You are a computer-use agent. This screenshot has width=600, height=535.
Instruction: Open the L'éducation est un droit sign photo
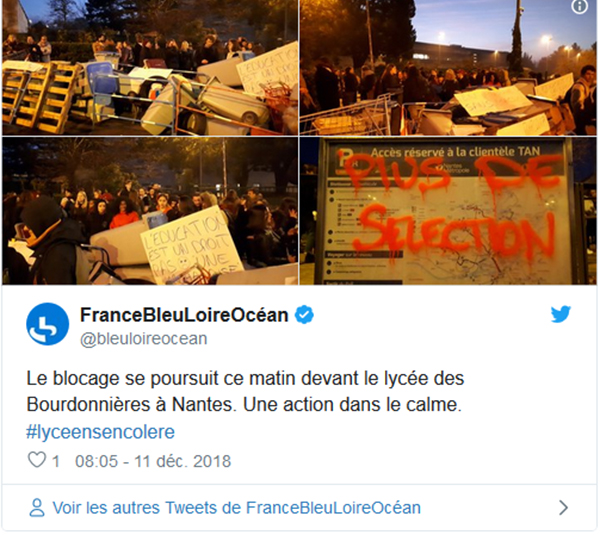(150, 211)
